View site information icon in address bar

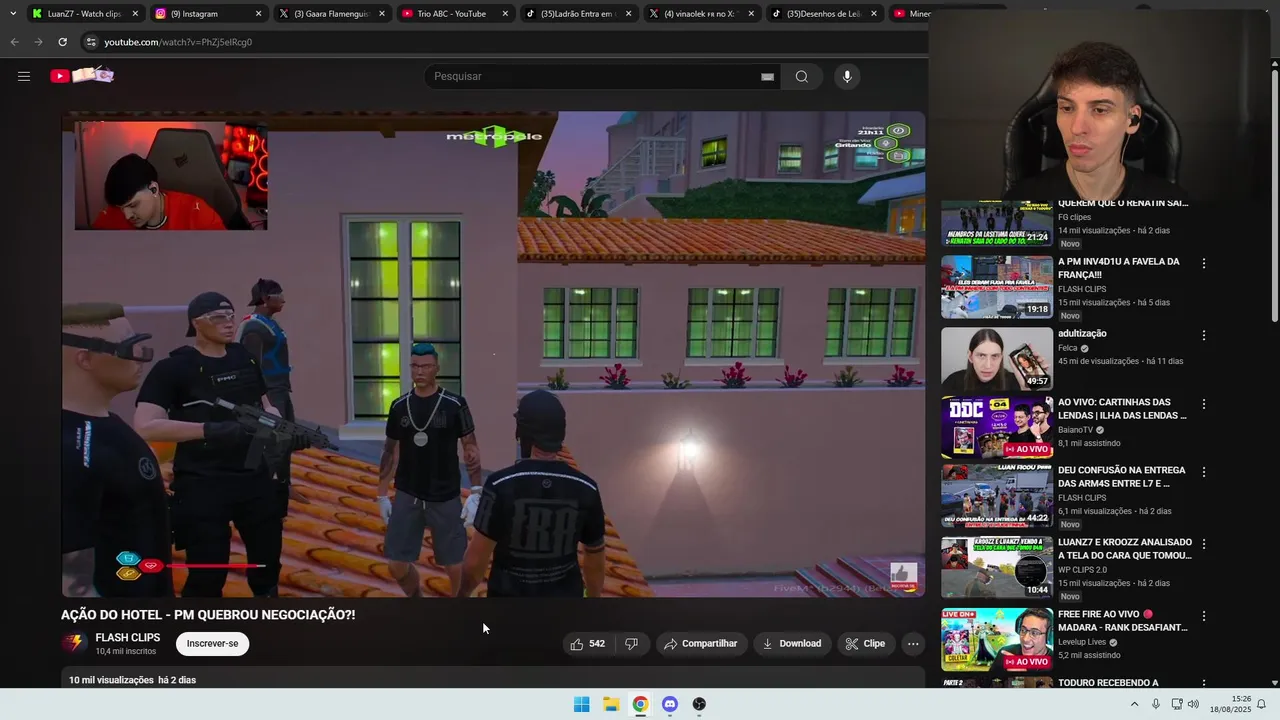(x=91, y=42)
